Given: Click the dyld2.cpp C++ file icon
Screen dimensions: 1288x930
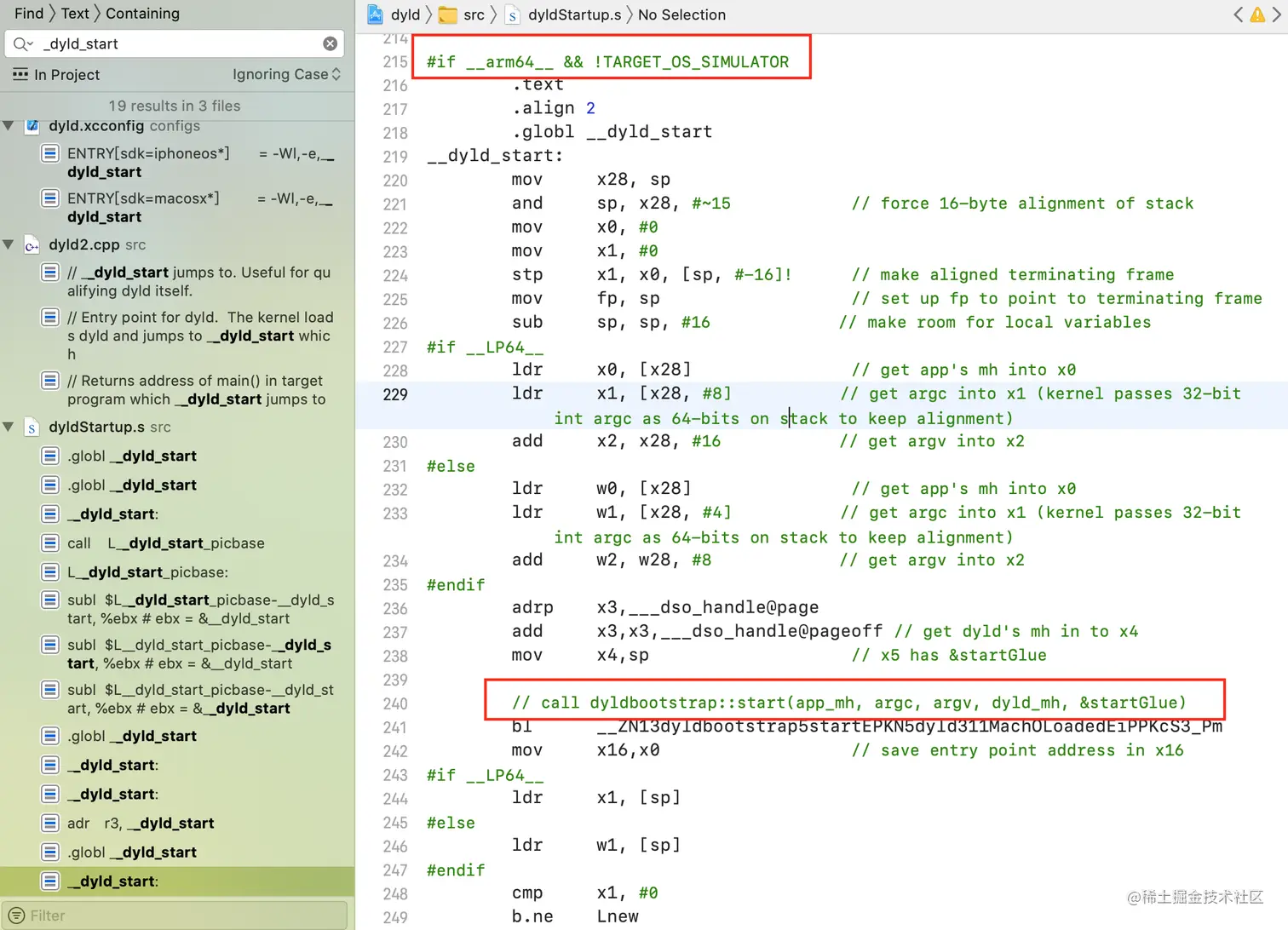Looking at the screenshot, I should point(32,245).
